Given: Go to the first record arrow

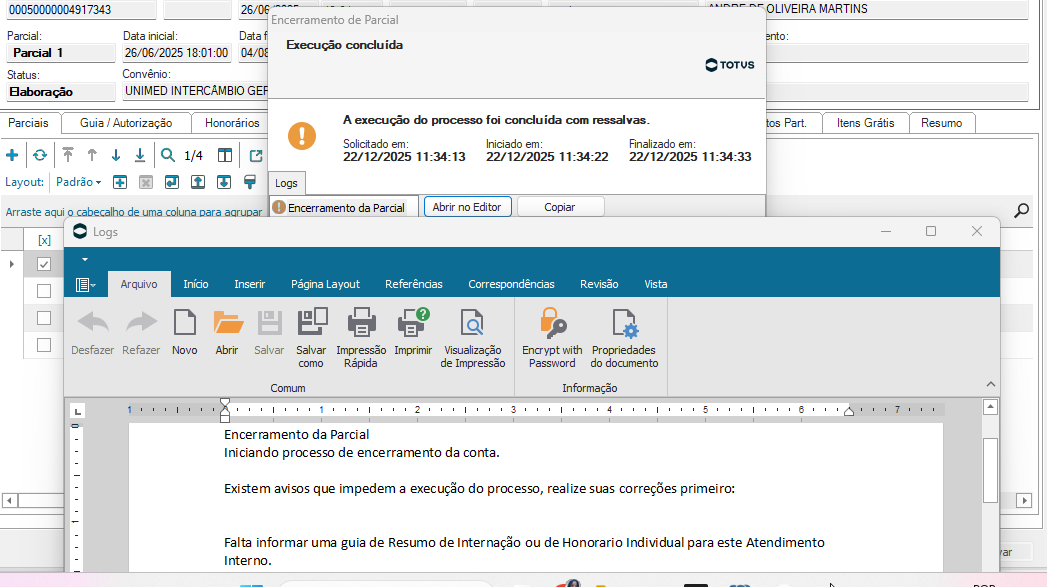Looking at the screenshot, I should pyautogui.click(x=67, y=156).
